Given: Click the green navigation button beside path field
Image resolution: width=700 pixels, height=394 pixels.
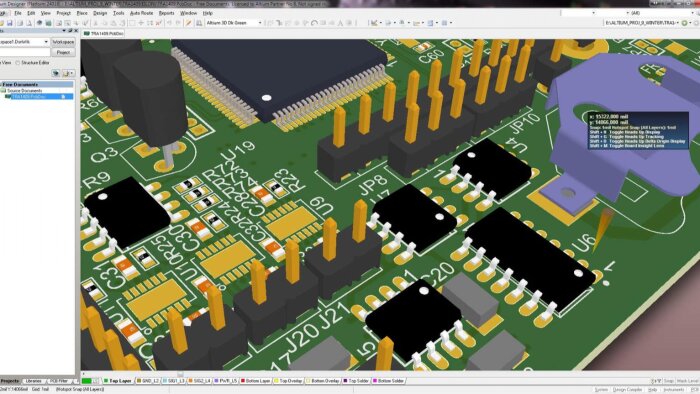Looking at the screenshot, I should click(x=685, y=23).
